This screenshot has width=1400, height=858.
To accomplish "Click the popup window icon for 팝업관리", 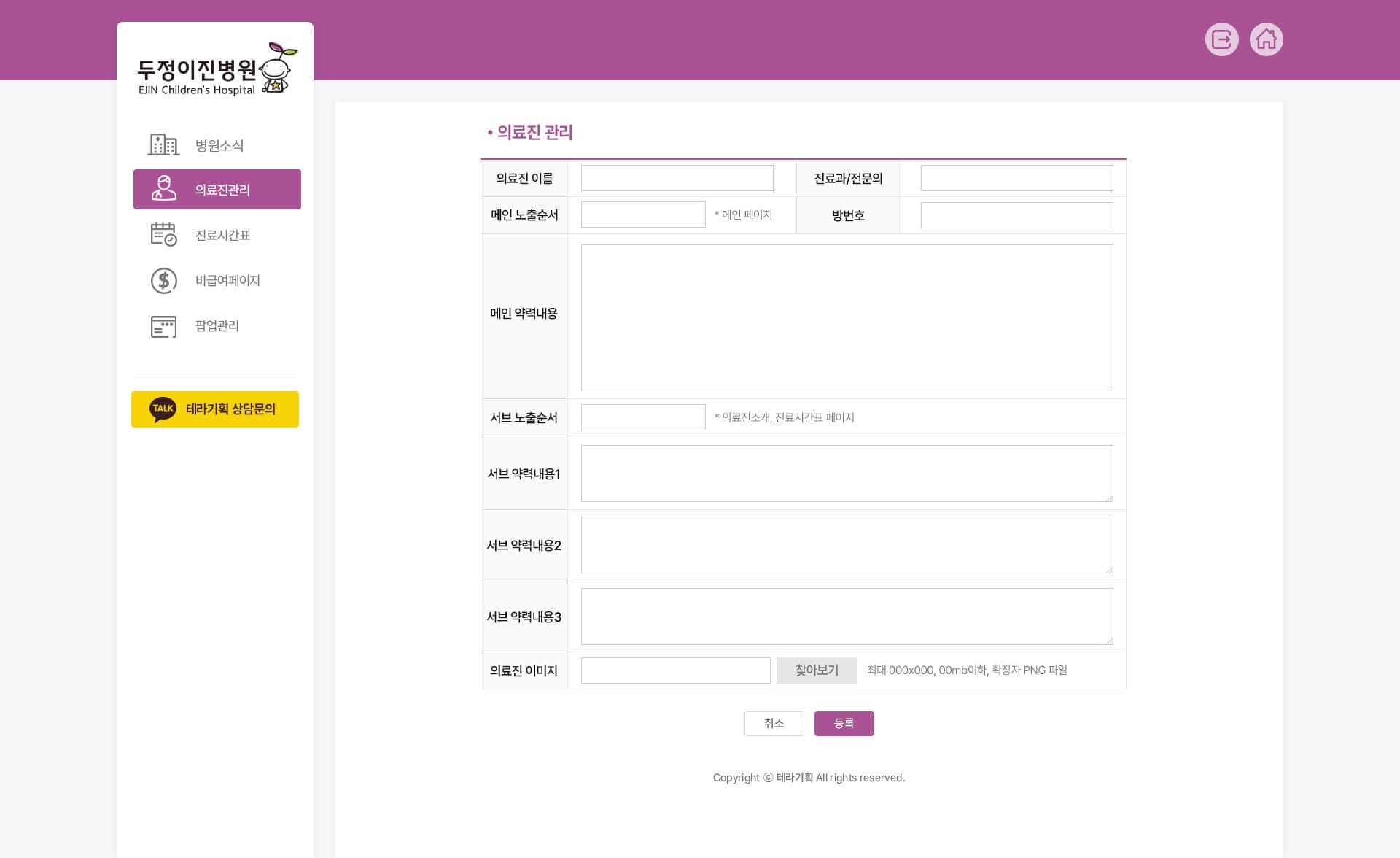I will pyautogui.click(x=163, y=326).
